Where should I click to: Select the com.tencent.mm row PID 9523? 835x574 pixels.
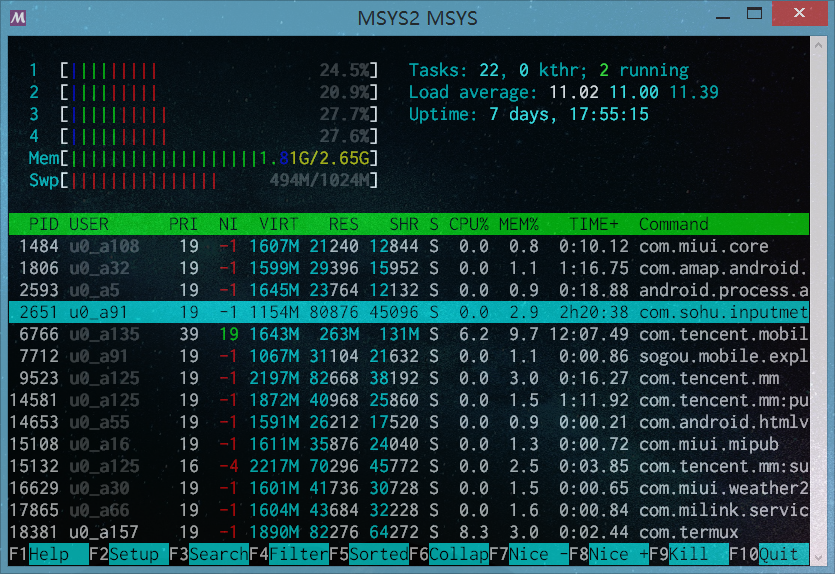point(409,378)
